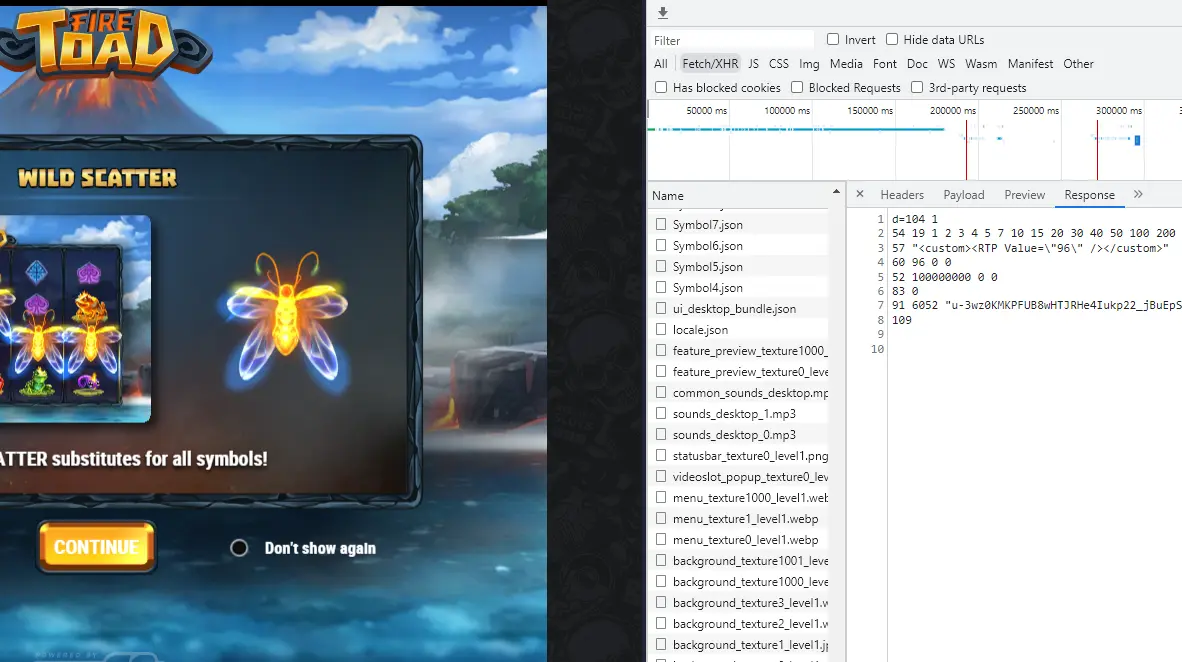The height and width of the screenshot is (662, 1182).
Task: Open the Payload tab
Action: [x=963, y=195]
